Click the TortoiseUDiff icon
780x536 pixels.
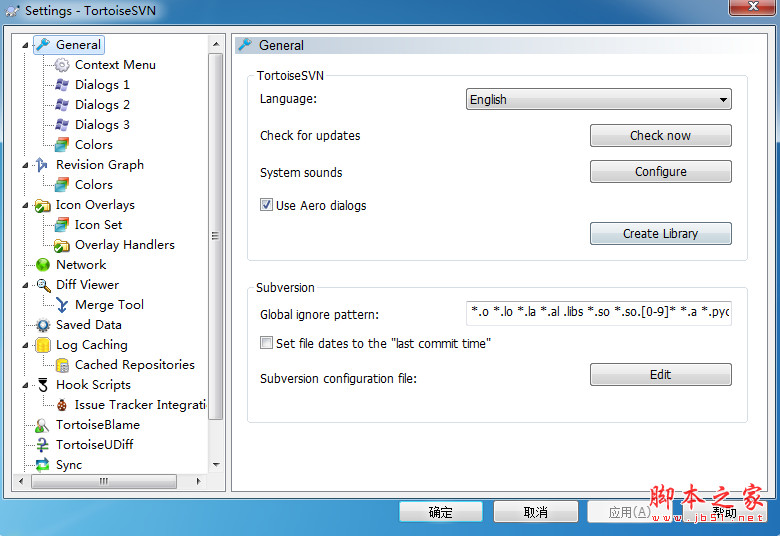43,445
